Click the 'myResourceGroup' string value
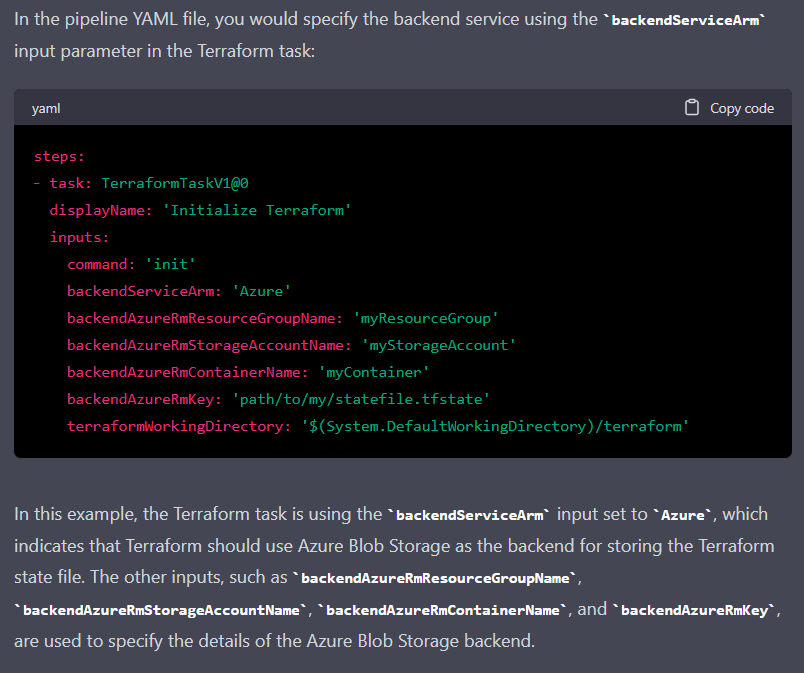804x673 pixels. click(425, 318)
